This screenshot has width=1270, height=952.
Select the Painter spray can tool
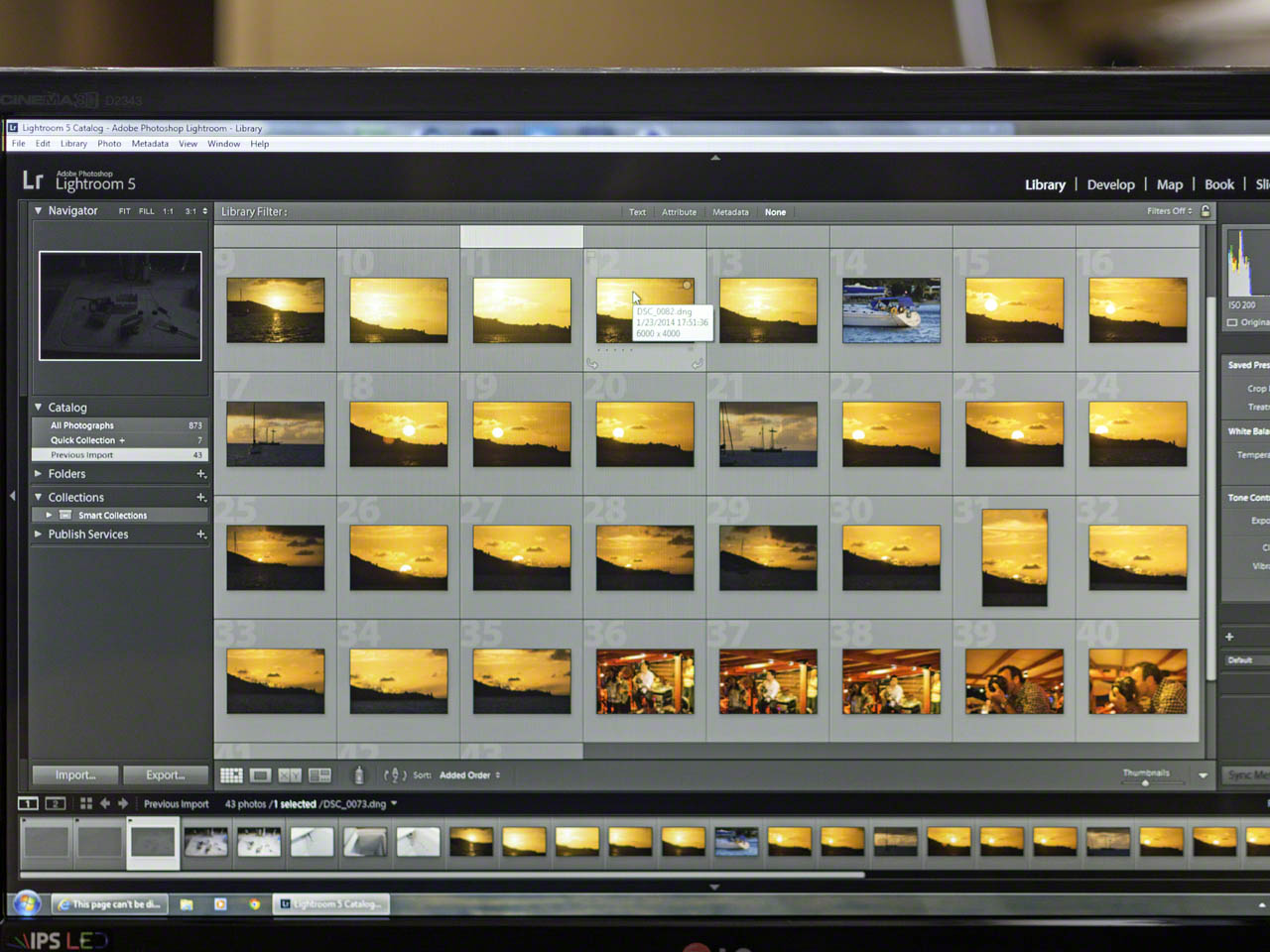tap(359, 775)
